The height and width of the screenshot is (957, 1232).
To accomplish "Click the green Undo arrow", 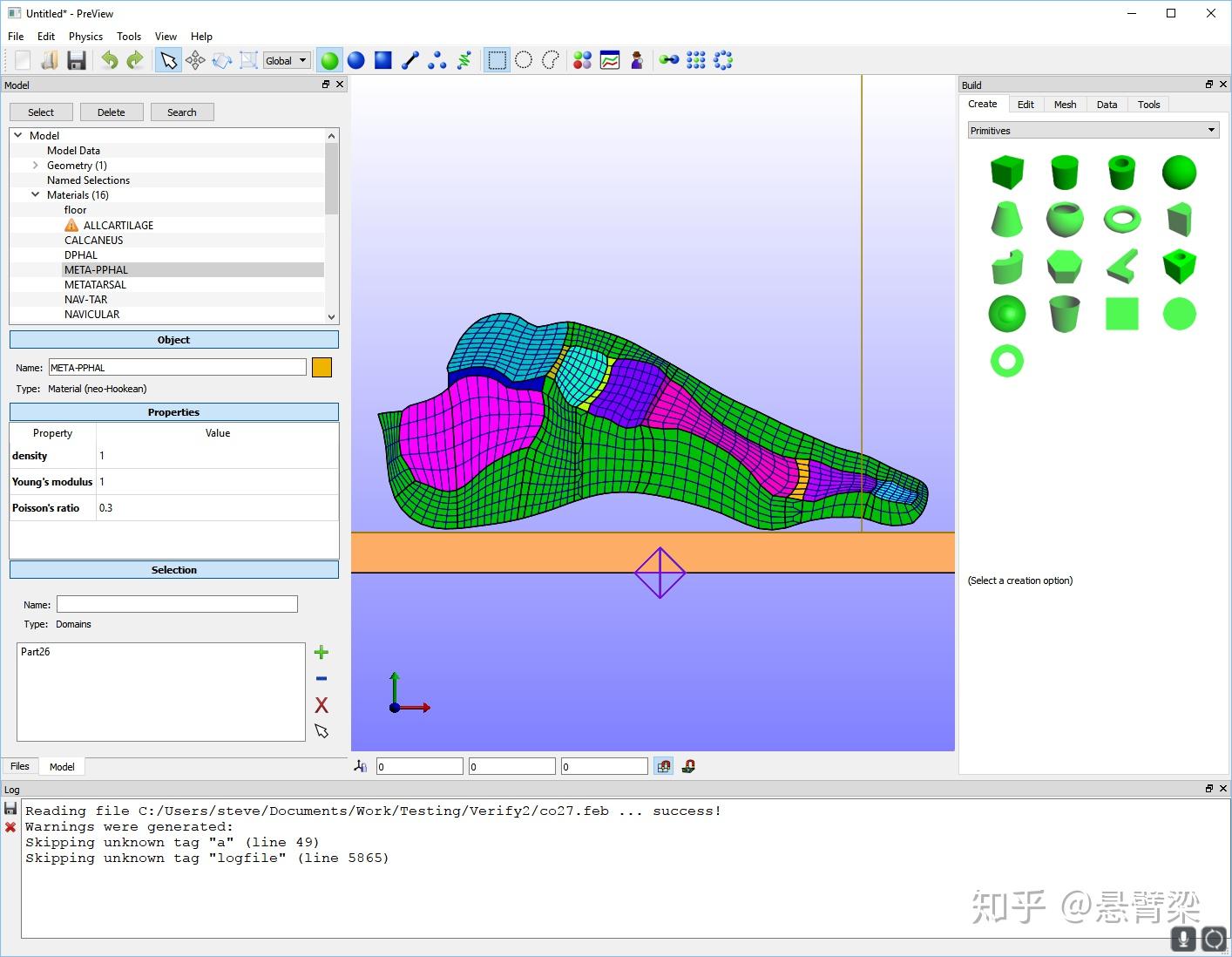I will coord(110,60).
